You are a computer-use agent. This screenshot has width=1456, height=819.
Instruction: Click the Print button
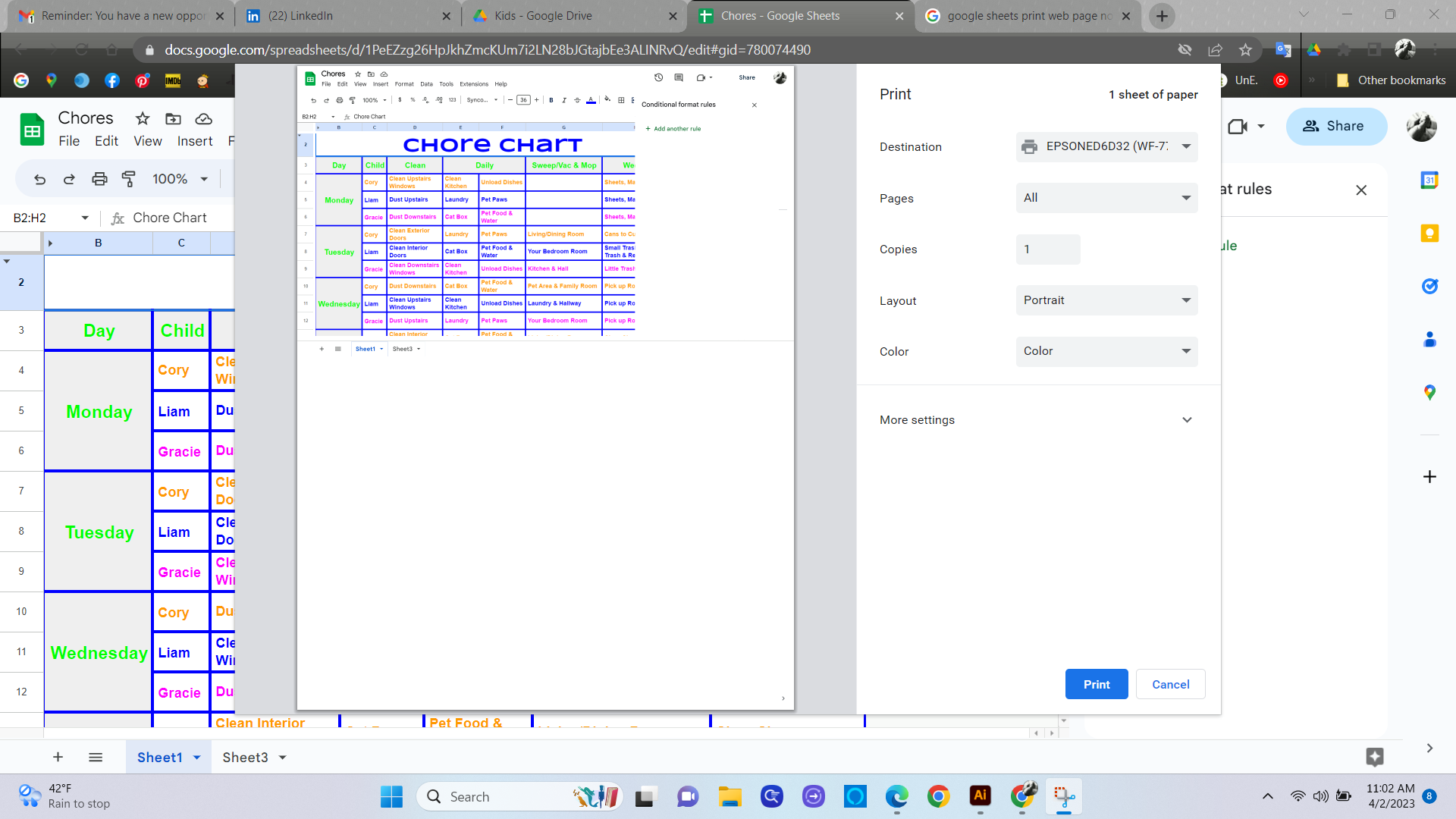[x=1097, y=683]
